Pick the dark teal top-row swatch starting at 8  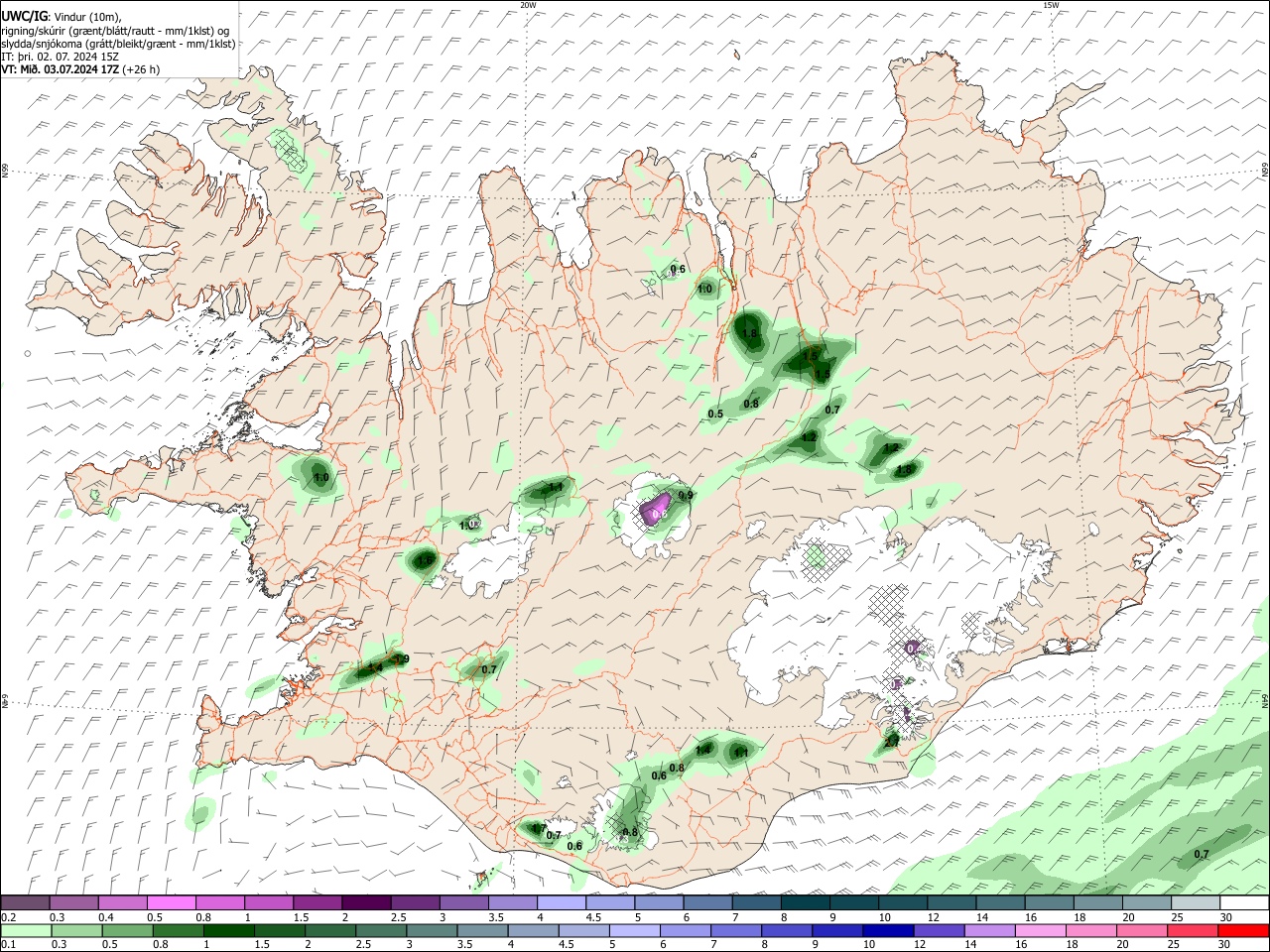(x=805, y=903)
